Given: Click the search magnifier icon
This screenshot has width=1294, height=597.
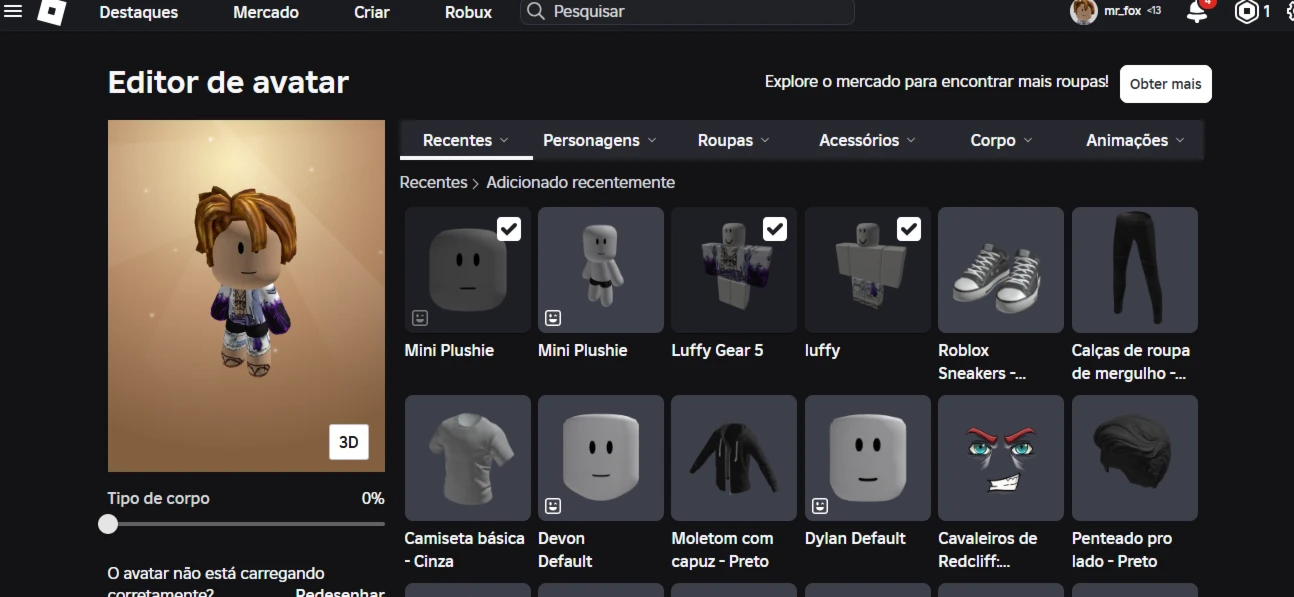Looking at the screenshot, I should [536, 12].
